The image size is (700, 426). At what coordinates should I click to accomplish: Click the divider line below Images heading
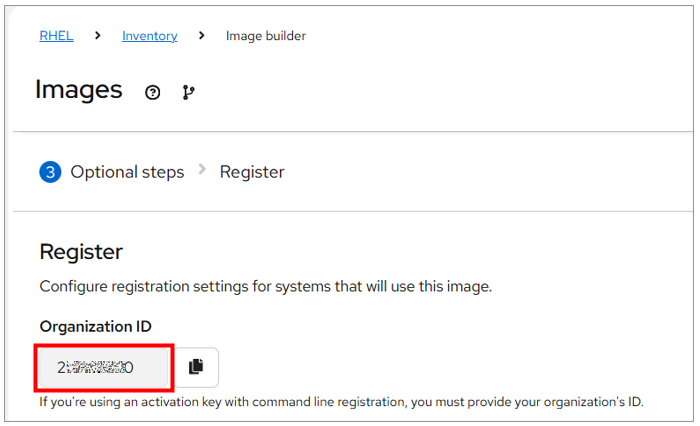[350, 131]
